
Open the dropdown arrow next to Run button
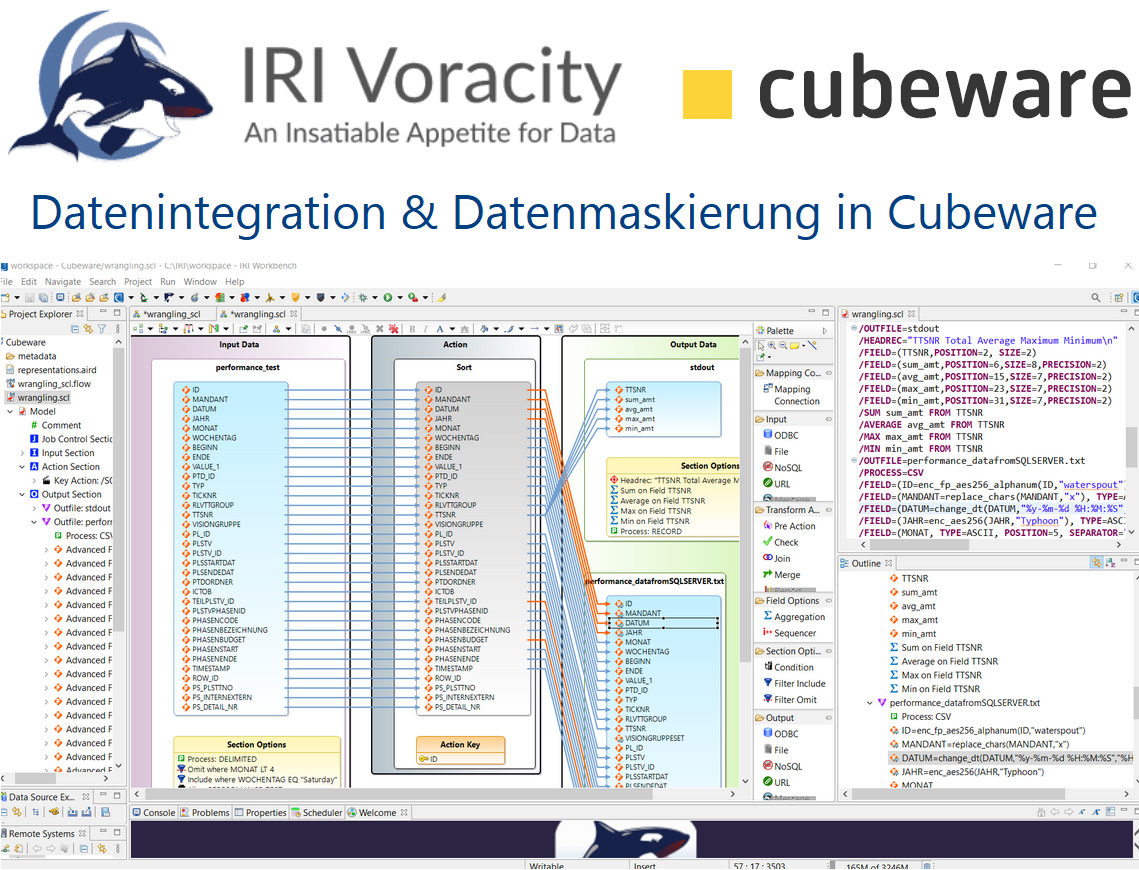point(399,297)
